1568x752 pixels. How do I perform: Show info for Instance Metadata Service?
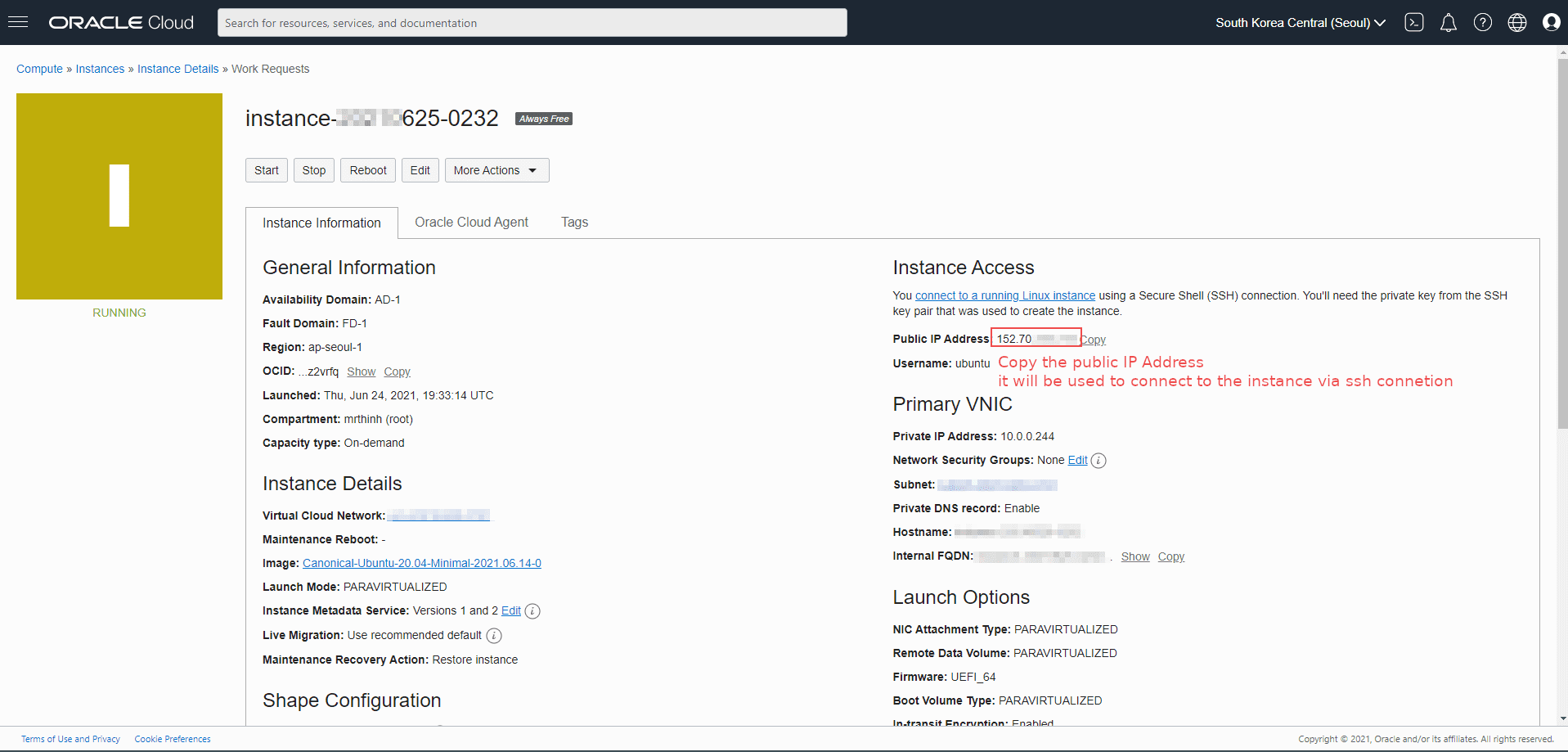[x=532, y=611]
